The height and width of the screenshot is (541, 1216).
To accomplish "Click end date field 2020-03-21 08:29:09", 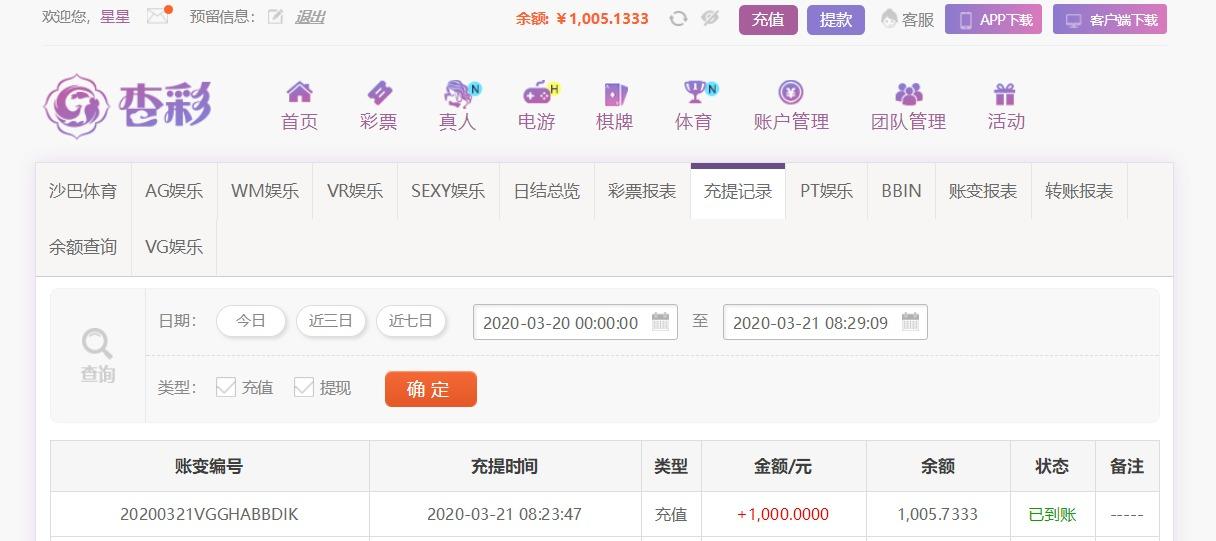I will pyautogui.click(x=825, y=322).
